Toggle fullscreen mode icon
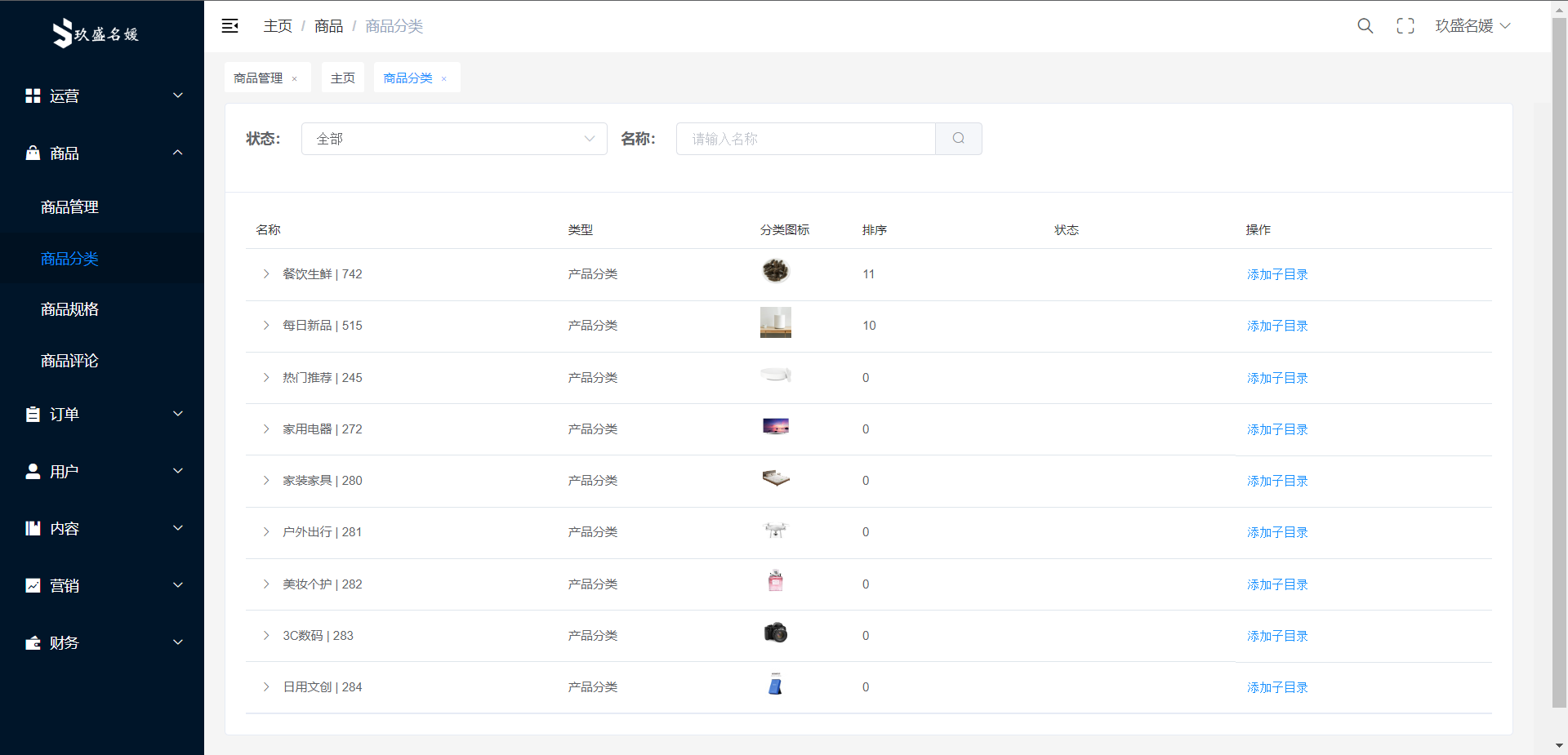 click(x=1405, y=26)
